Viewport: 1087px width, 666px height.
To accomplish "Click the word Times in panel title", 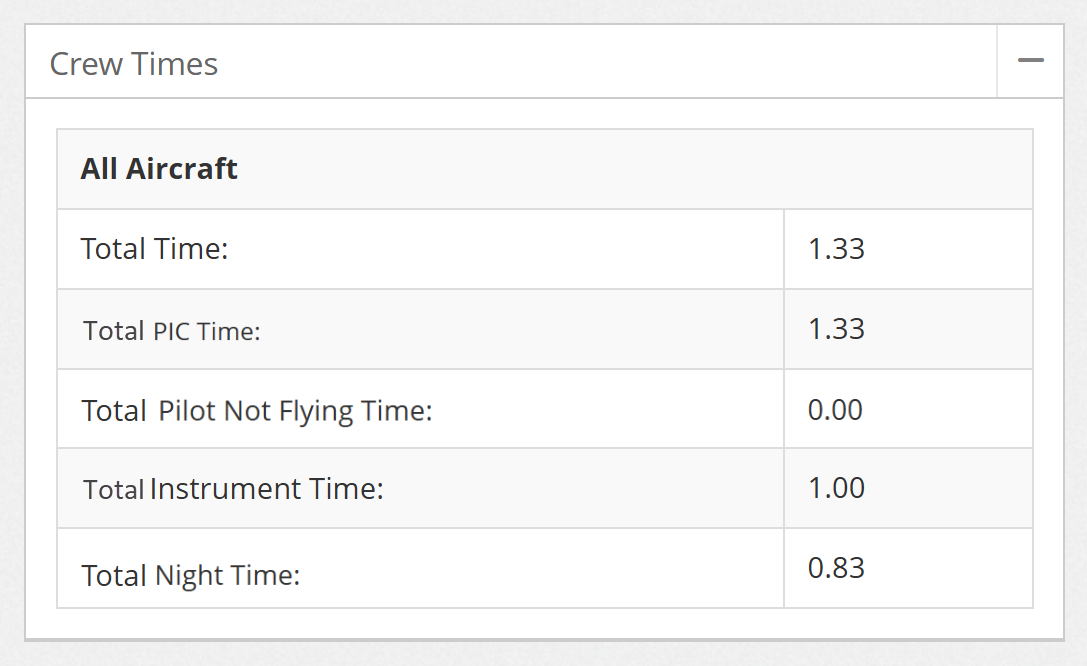I will [x=174, y=64].
